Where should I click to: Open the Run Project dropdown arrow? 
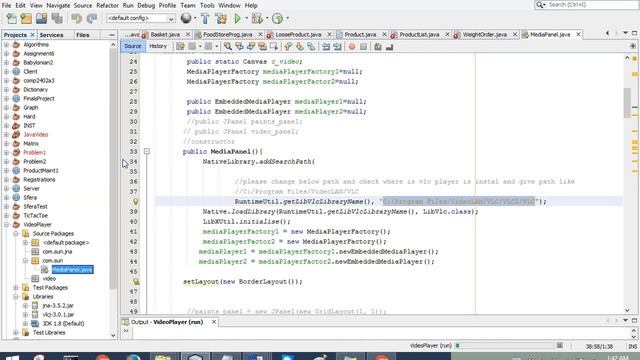point(246,18)
